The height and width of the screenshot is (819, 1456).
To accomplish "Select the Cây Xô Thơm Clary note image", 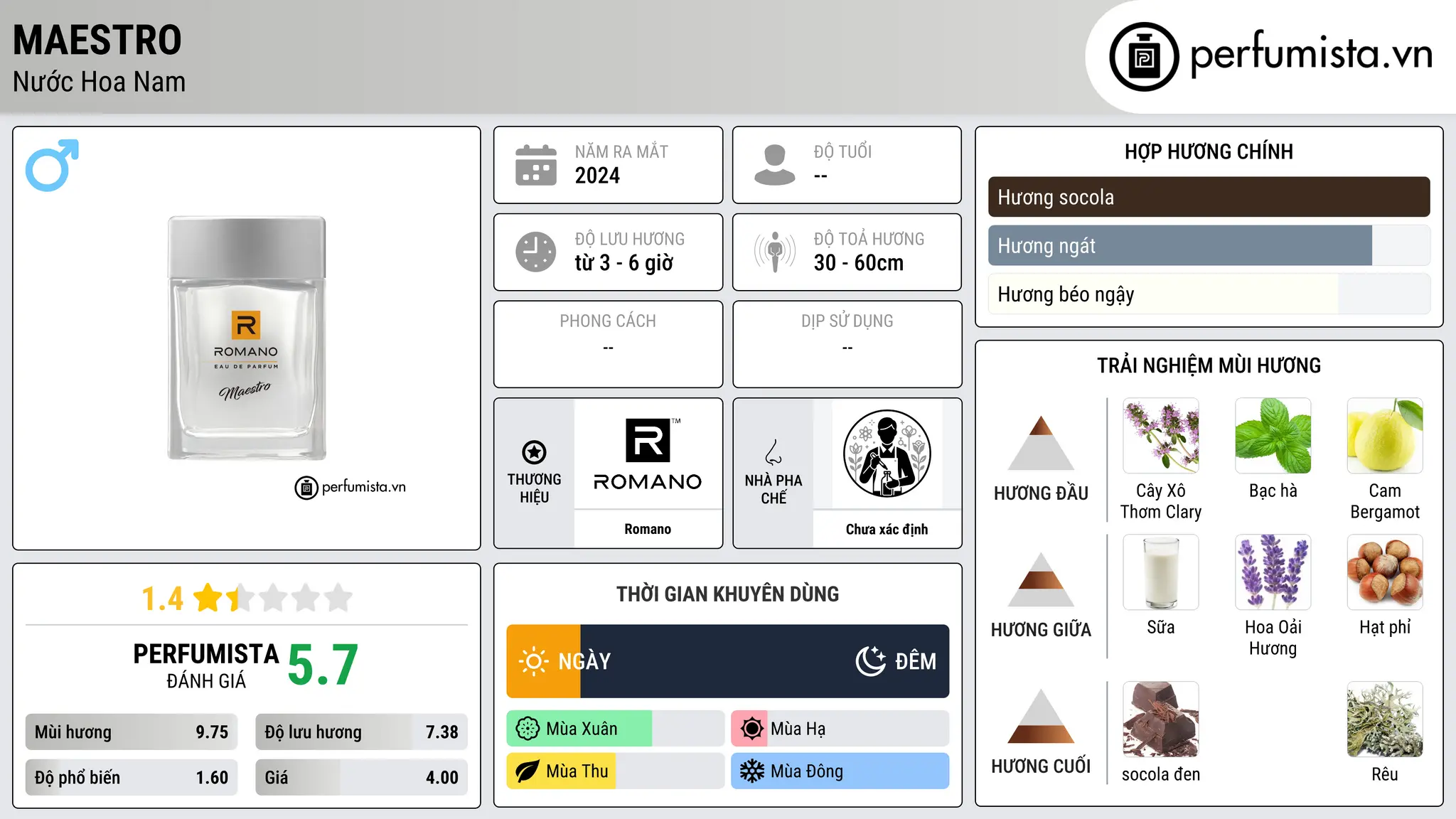I will [x=1161, y=436].
